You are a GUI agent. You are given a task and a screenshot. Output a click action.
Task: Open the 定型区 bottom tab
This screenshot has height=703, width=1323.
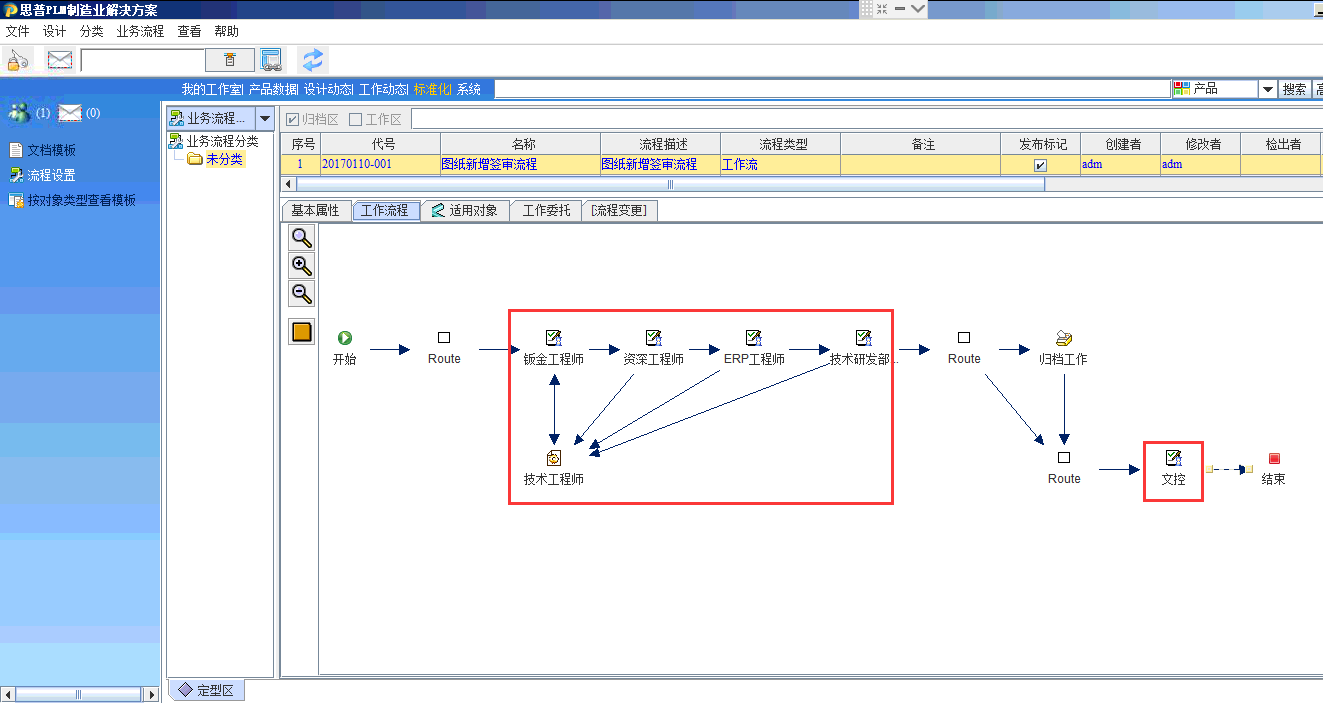pyautogui.click(x=206, y=690)
